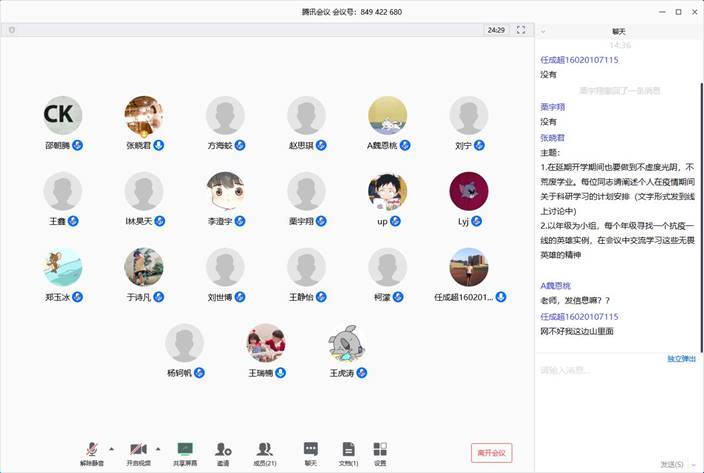Open the 邀请 invite icon
704x473 pixels.
click(222, 451)
